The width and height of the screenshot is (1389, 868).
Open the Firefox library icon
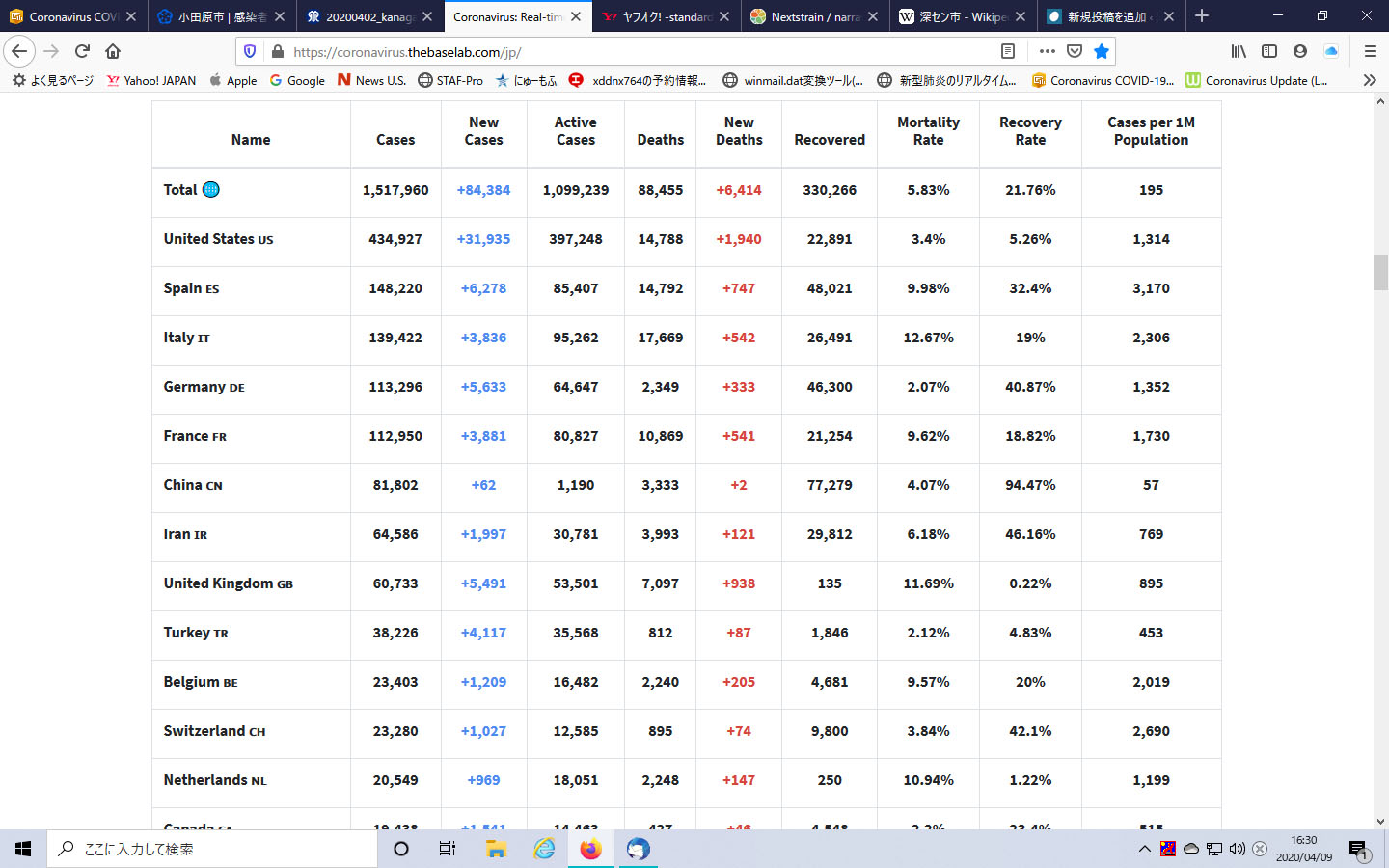1239,51
